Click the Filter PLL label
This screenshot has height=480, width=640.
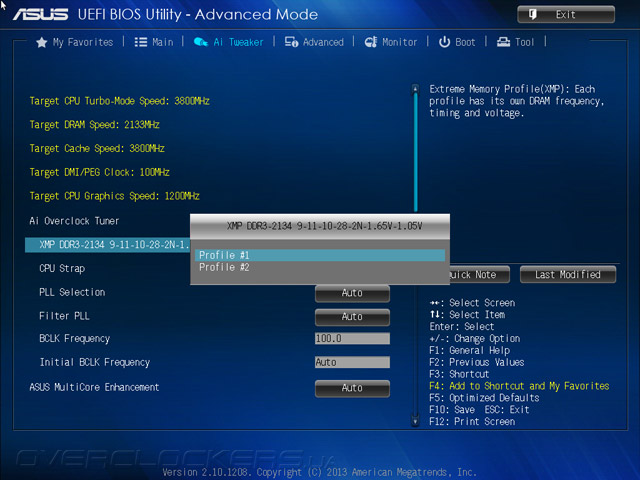pos(64,316)
